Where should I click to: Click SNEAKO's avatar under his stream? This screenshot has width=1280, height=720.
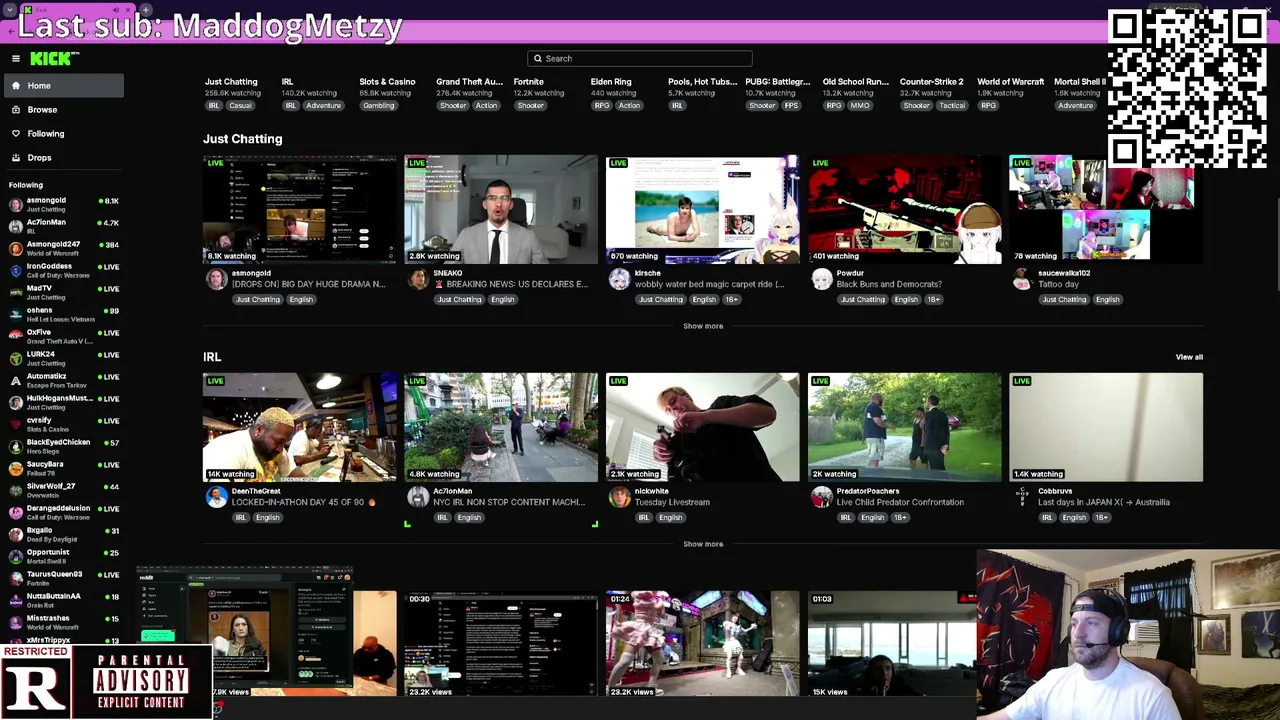pos(418,280)
